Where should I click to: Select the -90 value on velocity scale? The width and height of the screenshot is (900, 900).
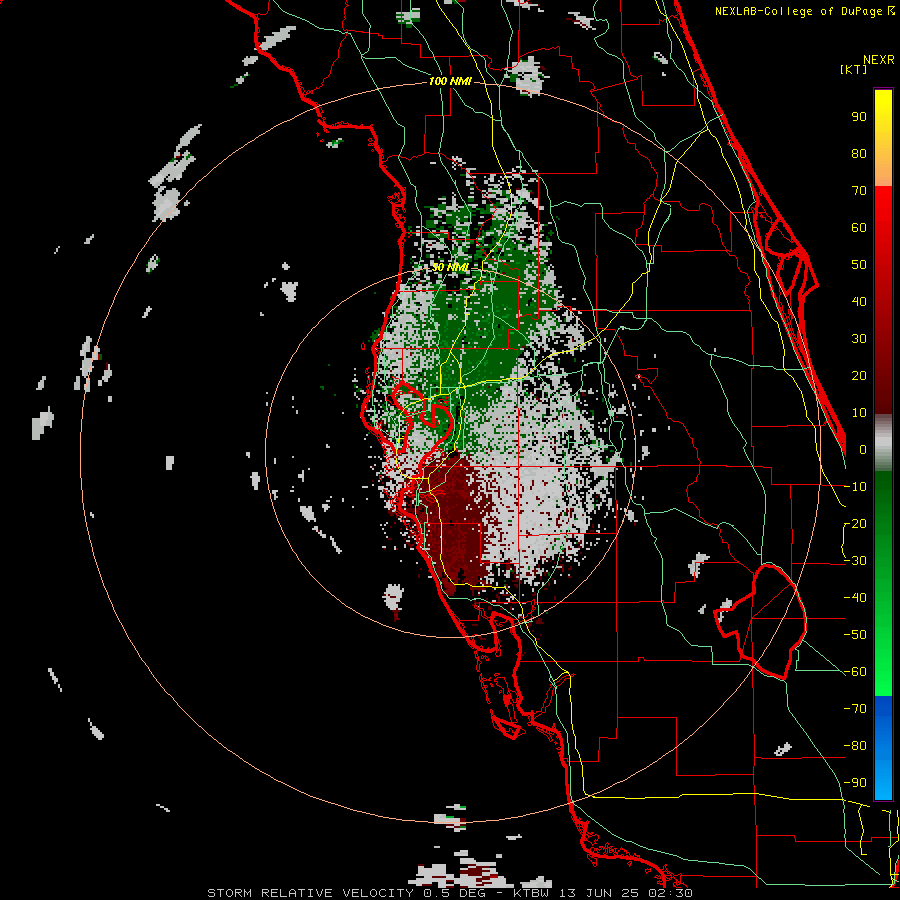tap(855, 783)
